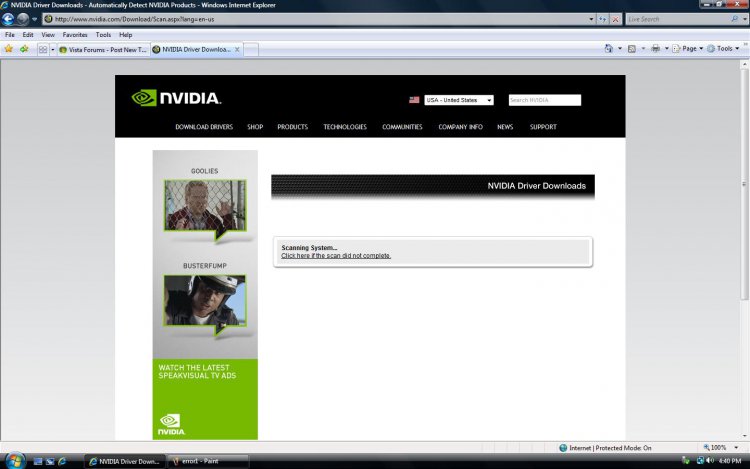The height and width of the screenshot is (469, 750).
Task: Open the Shop nav link
Action: [255, 127]
